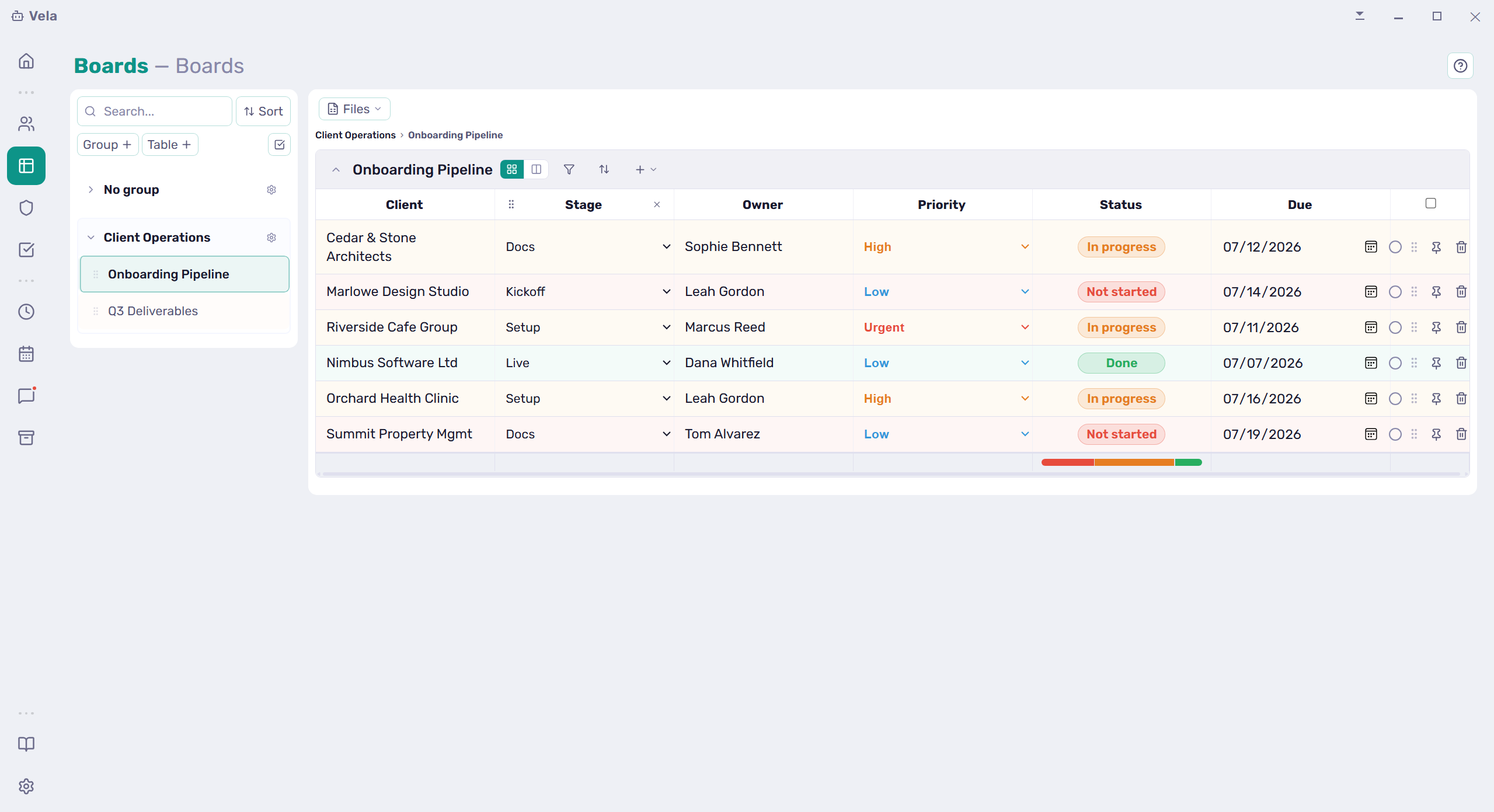The height and width of the screenshot is (812, 1494).
Task: Open the Home icon in sidebar
Action: [26, 61]
